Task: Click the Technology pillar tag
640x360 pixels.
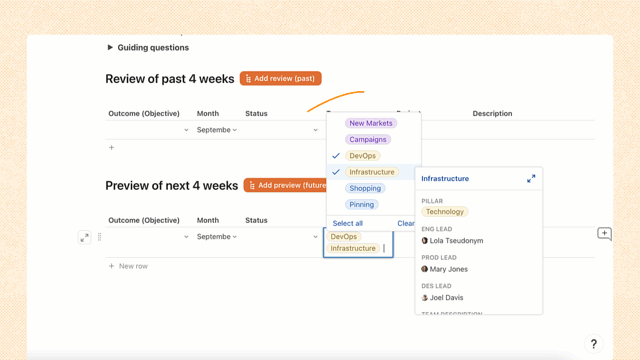Action: click(444, 211)
